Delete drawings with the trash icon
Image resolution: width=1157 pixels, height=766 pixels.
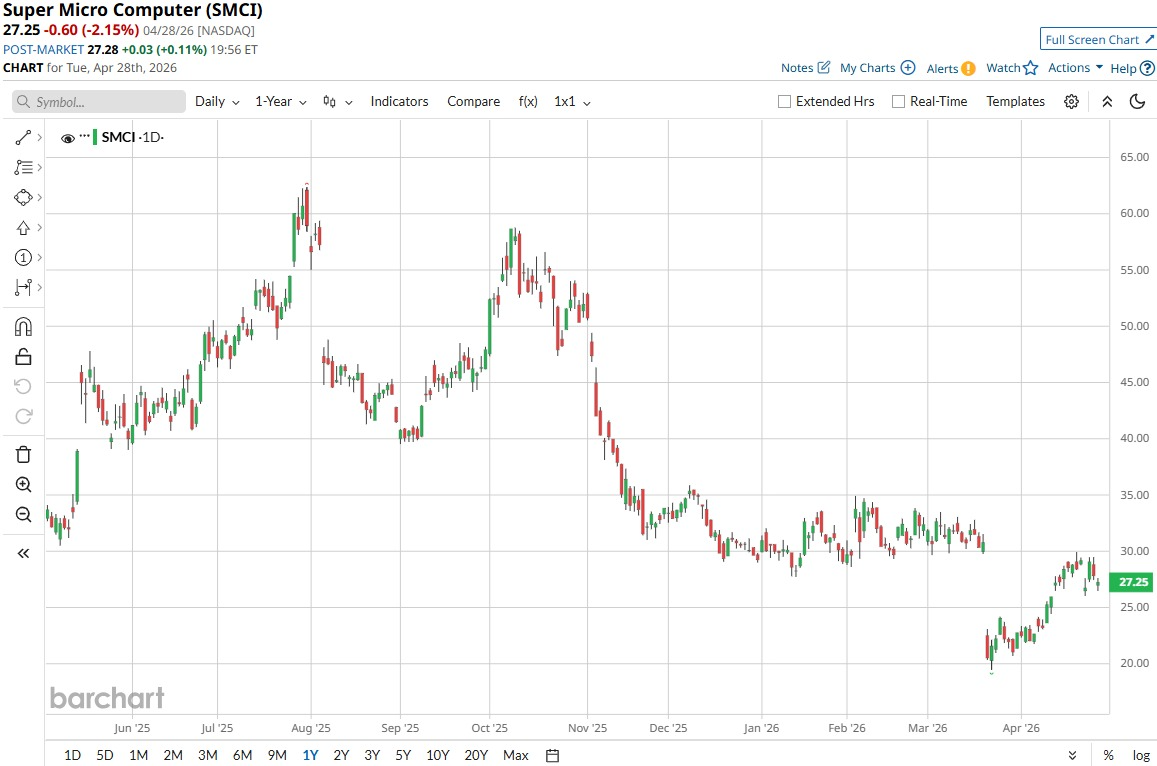point(23,454)
